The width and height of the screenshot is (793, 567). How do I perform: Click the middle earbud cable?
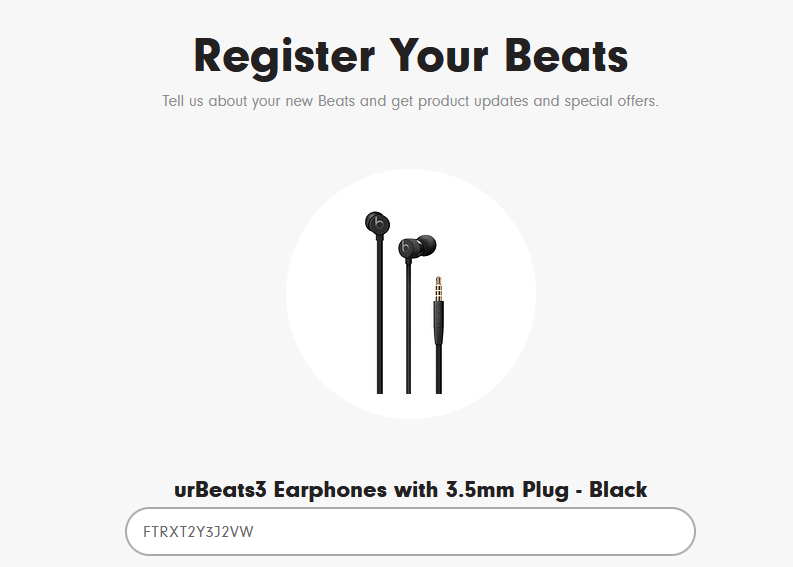(x=409, y=326)
